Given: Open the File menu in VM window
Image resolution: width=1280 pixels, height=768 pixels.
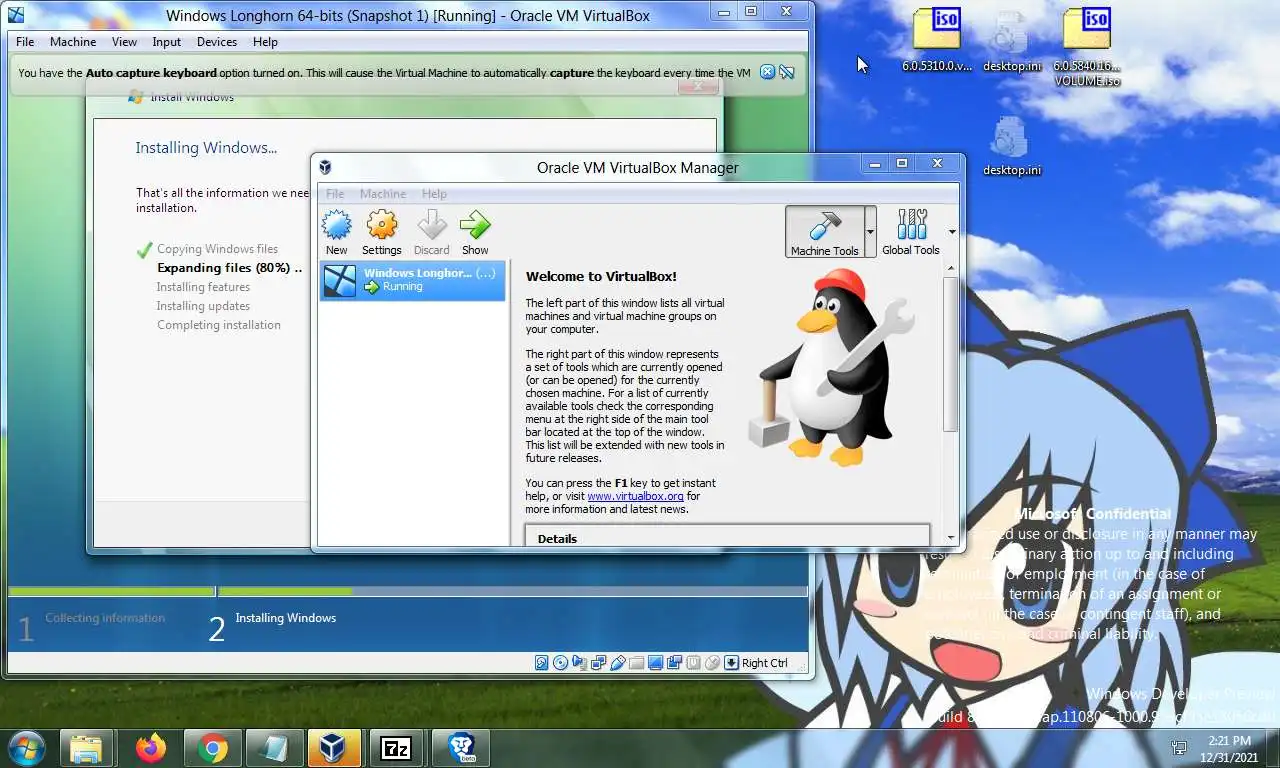Looking at the screenshot, I should (25, 42).
